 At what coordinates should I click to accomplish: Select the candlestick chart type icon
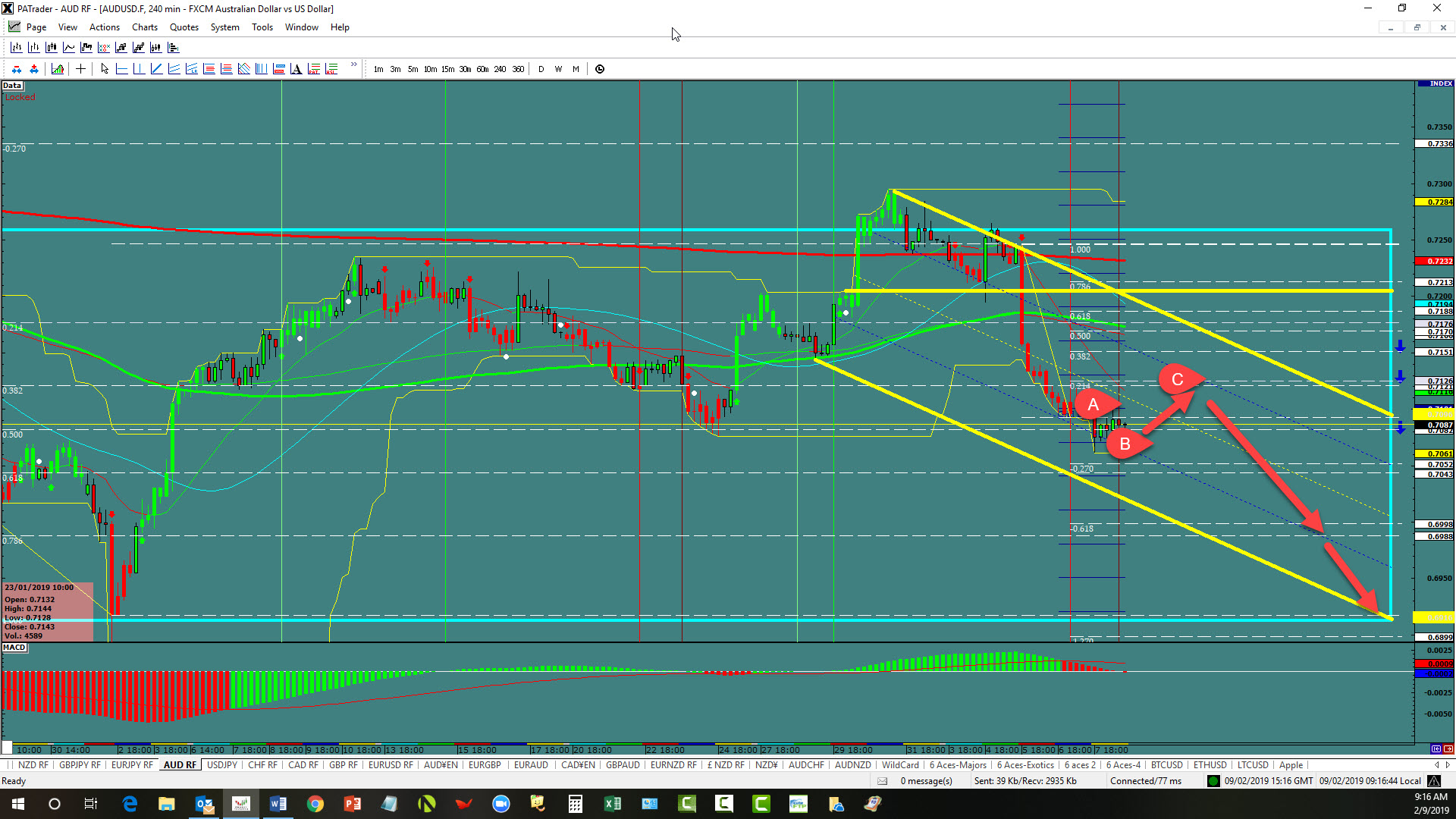[51, 48]
